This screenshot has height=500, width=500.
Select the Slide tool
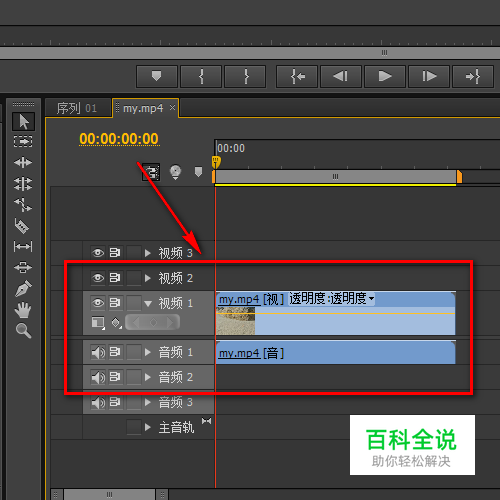point(23,267)
